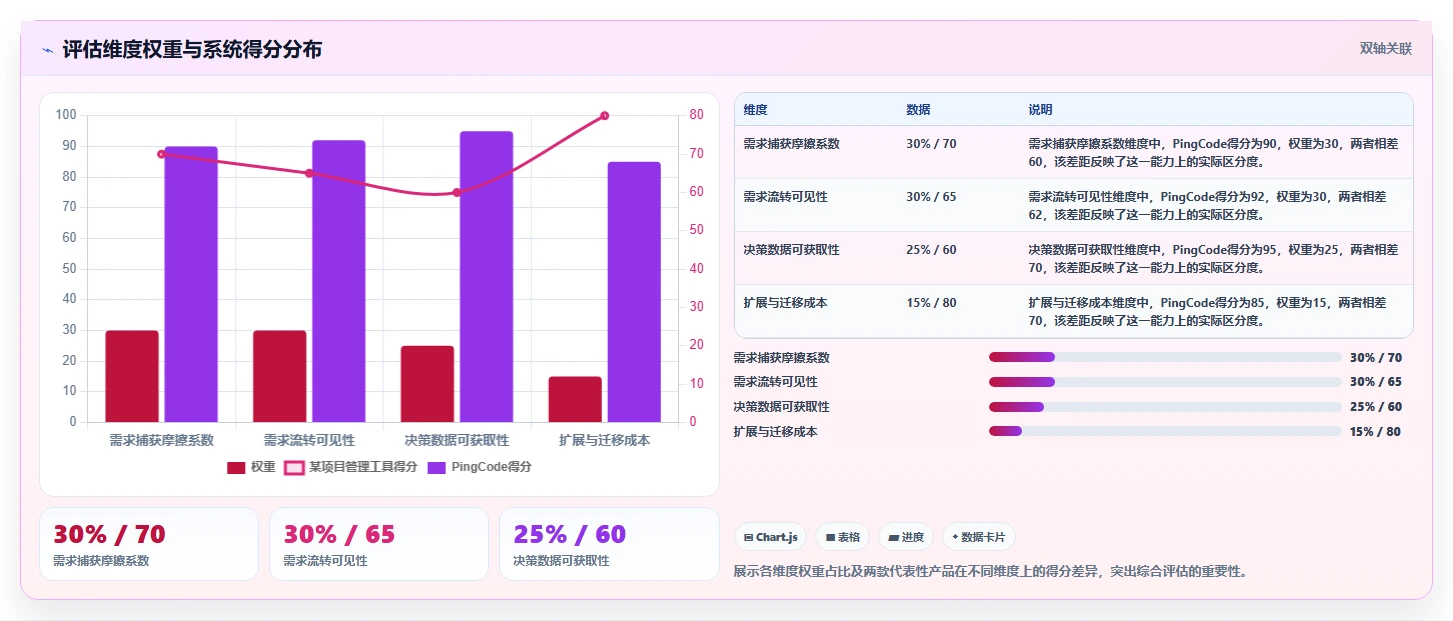Click the 扩展与迁移成本 x-axis label

pyautogui.click(x=605, y=440)
